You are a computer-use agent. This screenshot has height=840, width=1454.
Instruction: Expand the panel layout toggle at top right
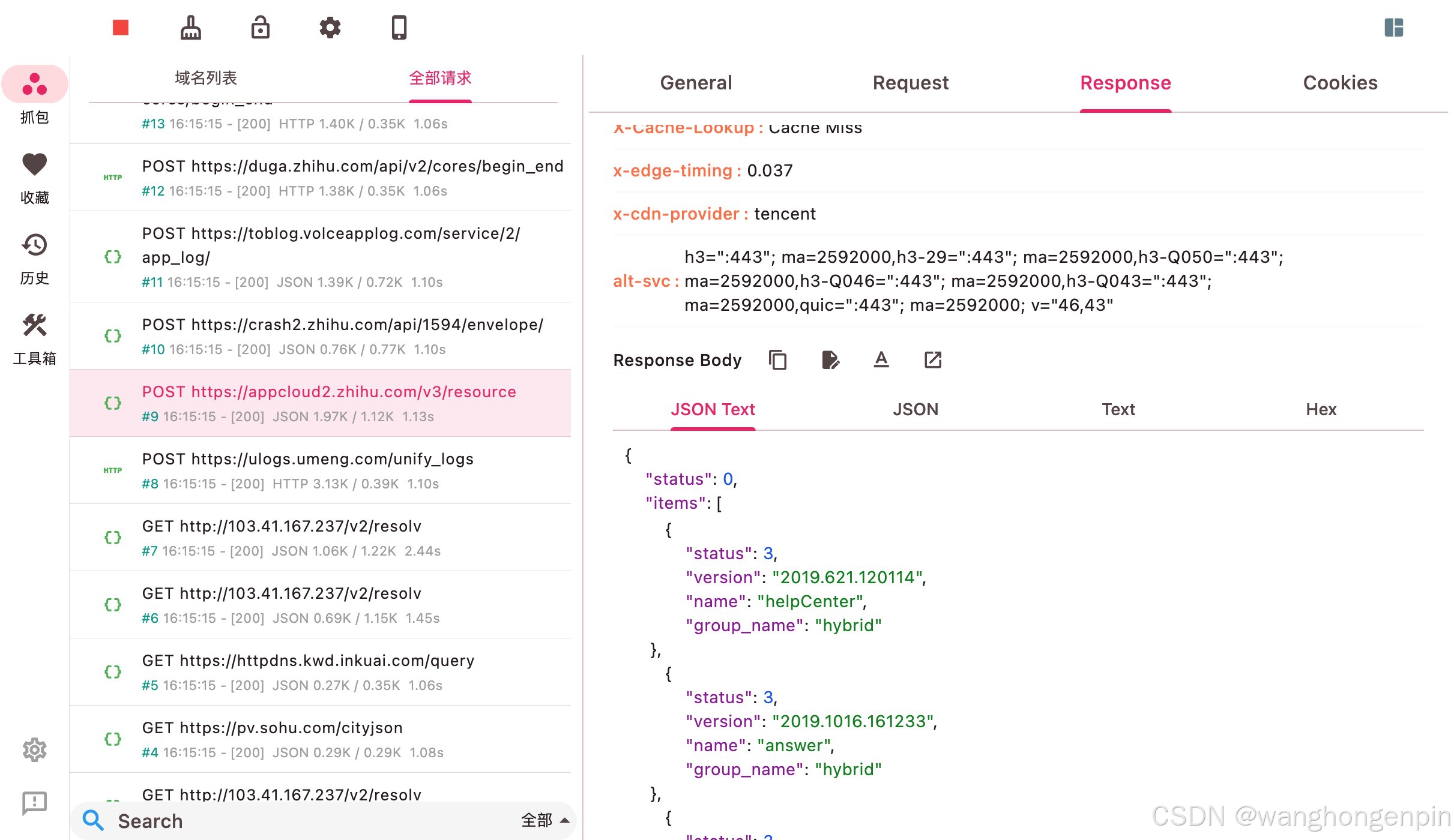coord(1394,27)
